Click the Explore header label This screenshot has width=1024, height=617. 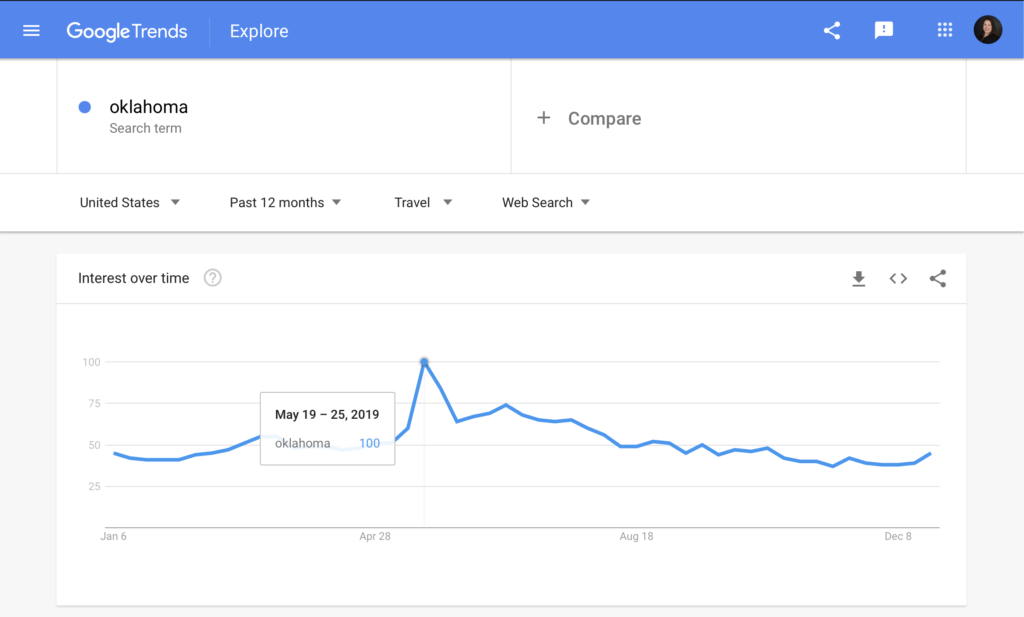pos(259,31)
